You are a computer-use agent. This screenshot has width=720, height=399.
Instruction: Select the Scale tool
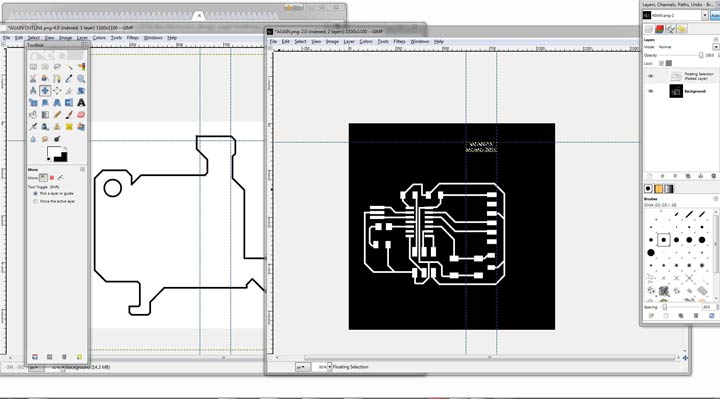coord(33,103)
